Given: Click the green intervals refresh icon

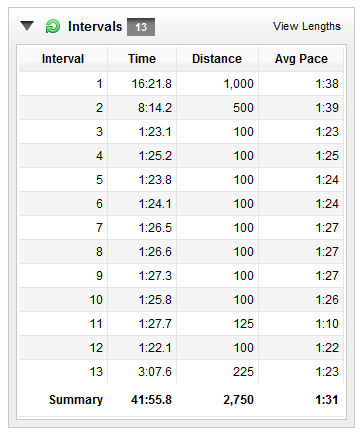Looking at the screenshot, I should [53, 26].
